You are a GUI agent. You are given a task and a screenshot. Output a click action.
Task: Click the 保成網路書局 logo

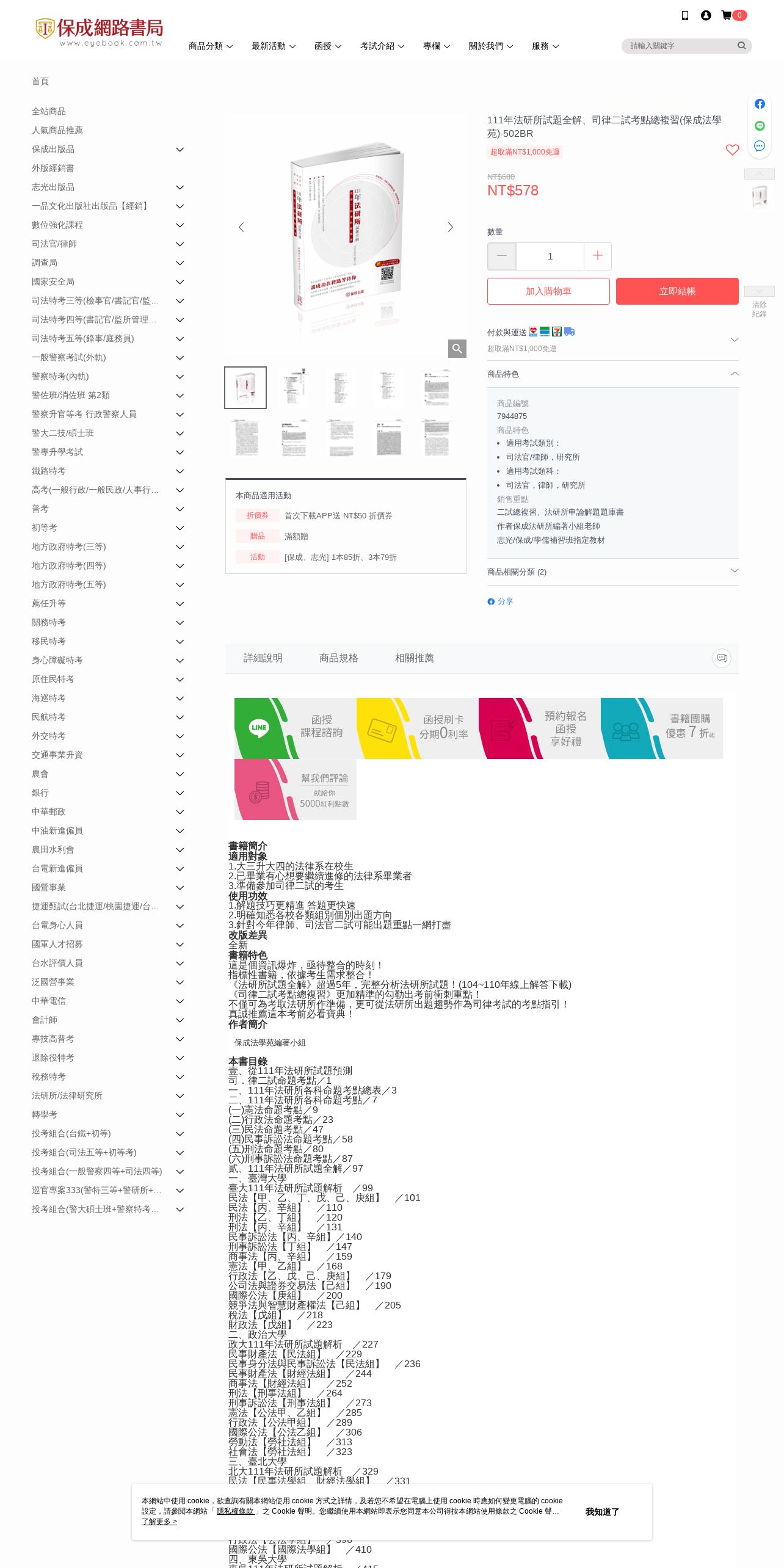tap(100, 32)
